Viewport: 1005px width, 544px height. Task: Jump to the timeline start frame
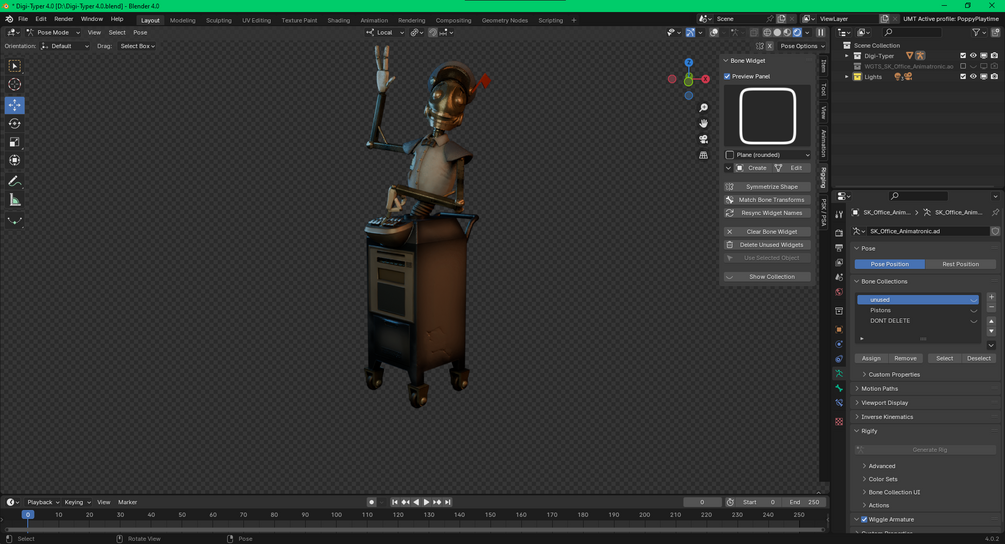pos(395,502)
